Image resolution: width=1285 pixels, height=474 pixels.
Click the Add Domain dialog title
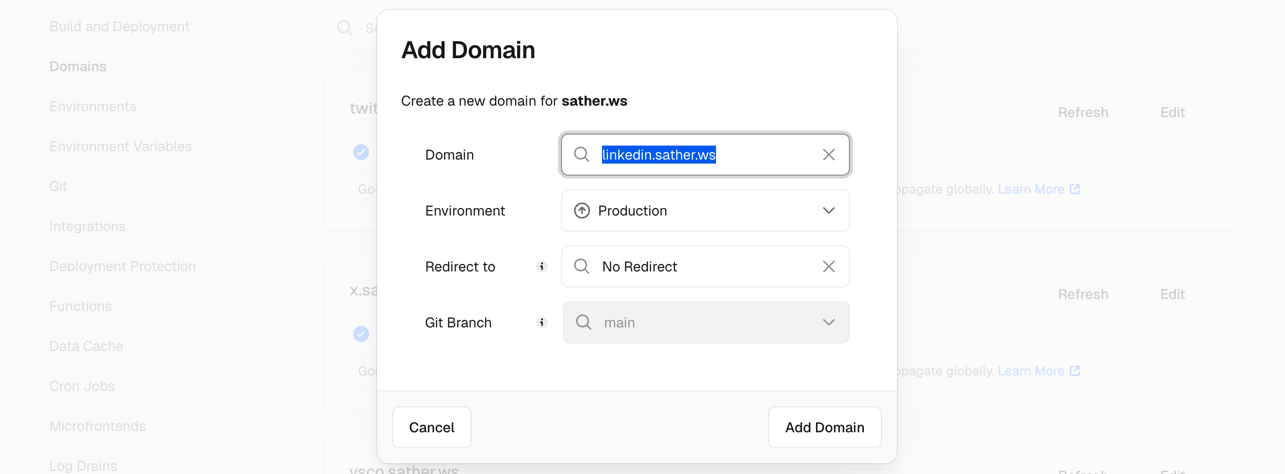pos(468,50)
